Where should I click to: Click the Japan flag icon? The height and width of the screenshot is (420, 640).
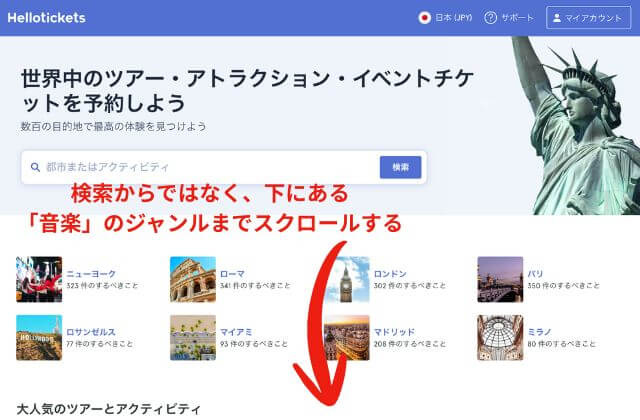(424, 18)
